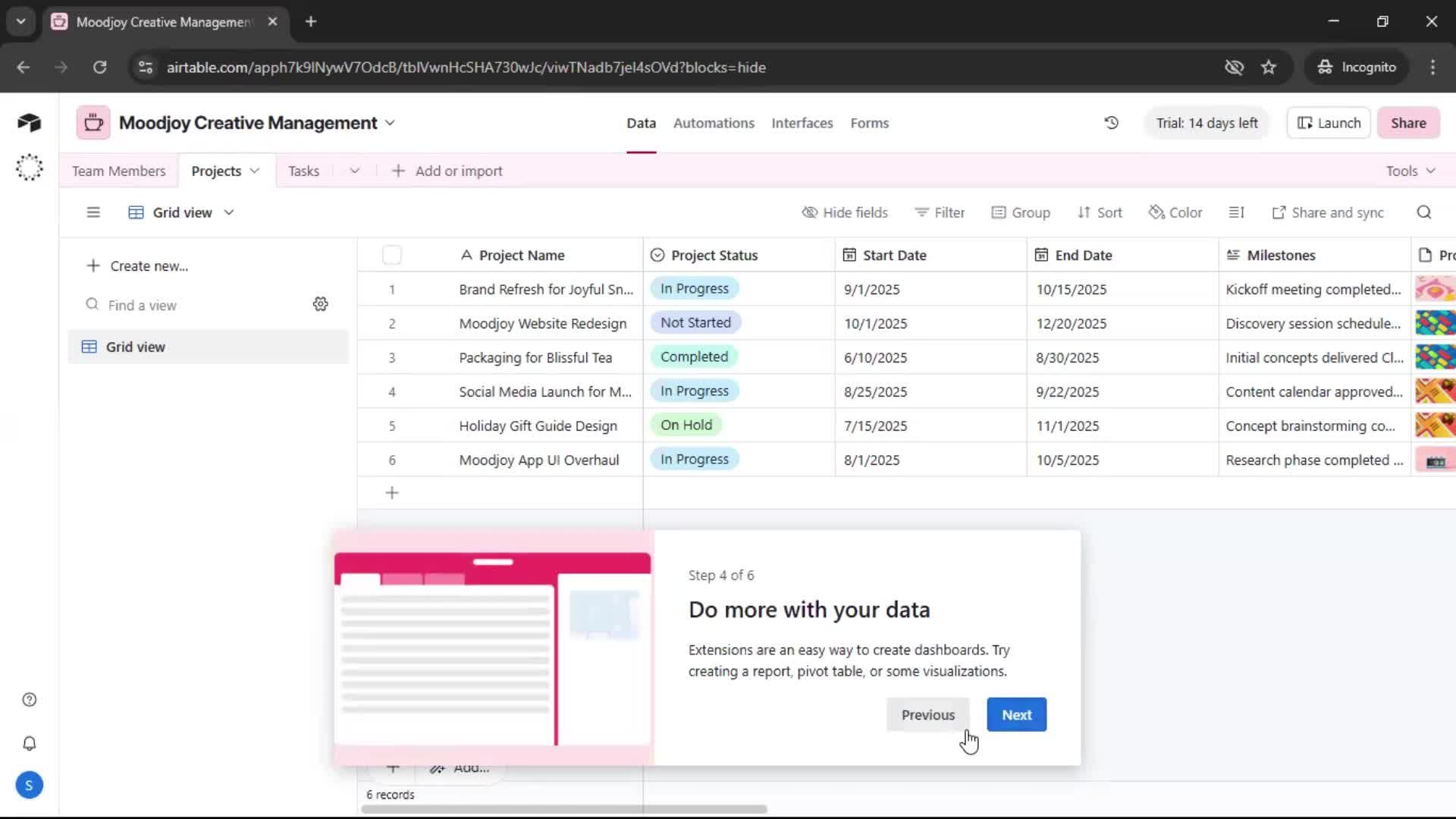
Task: Click the dotted circle Omni icon in sidebar
Action: coord(30,168)
